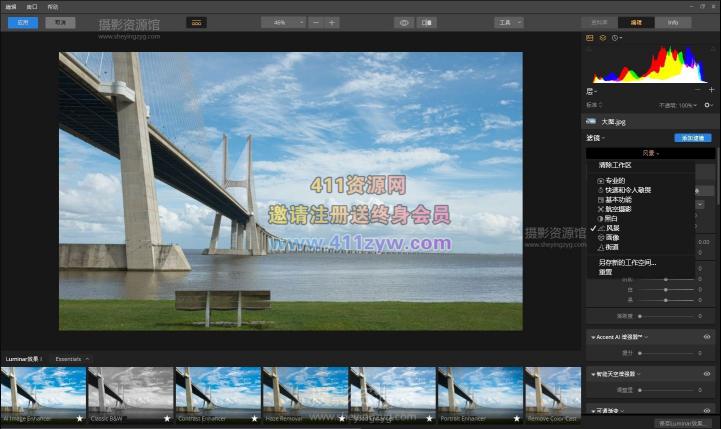Click the zoom in plus button

332,22
